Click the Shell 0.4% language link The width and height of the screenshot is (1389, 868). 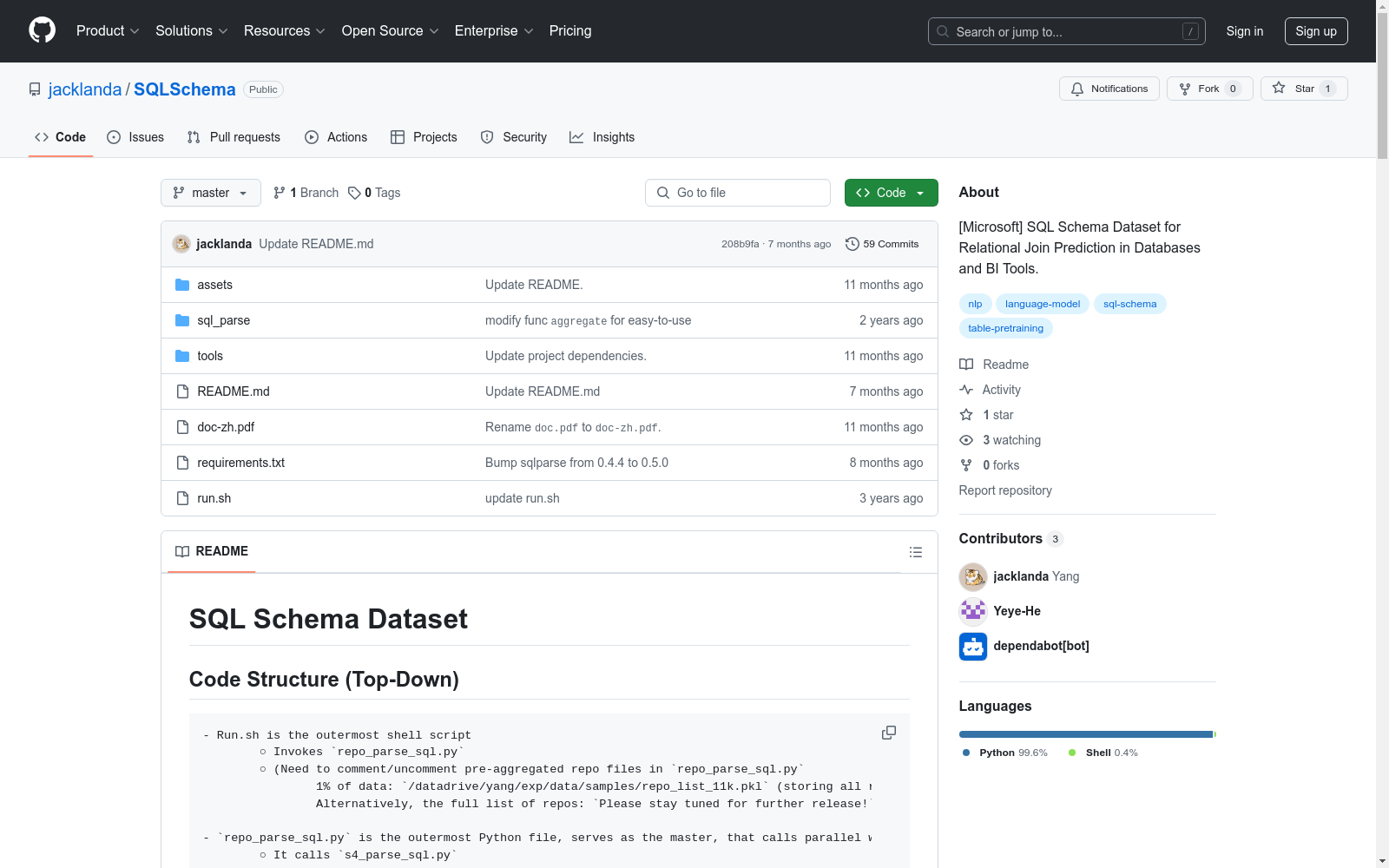(1103, 753)
